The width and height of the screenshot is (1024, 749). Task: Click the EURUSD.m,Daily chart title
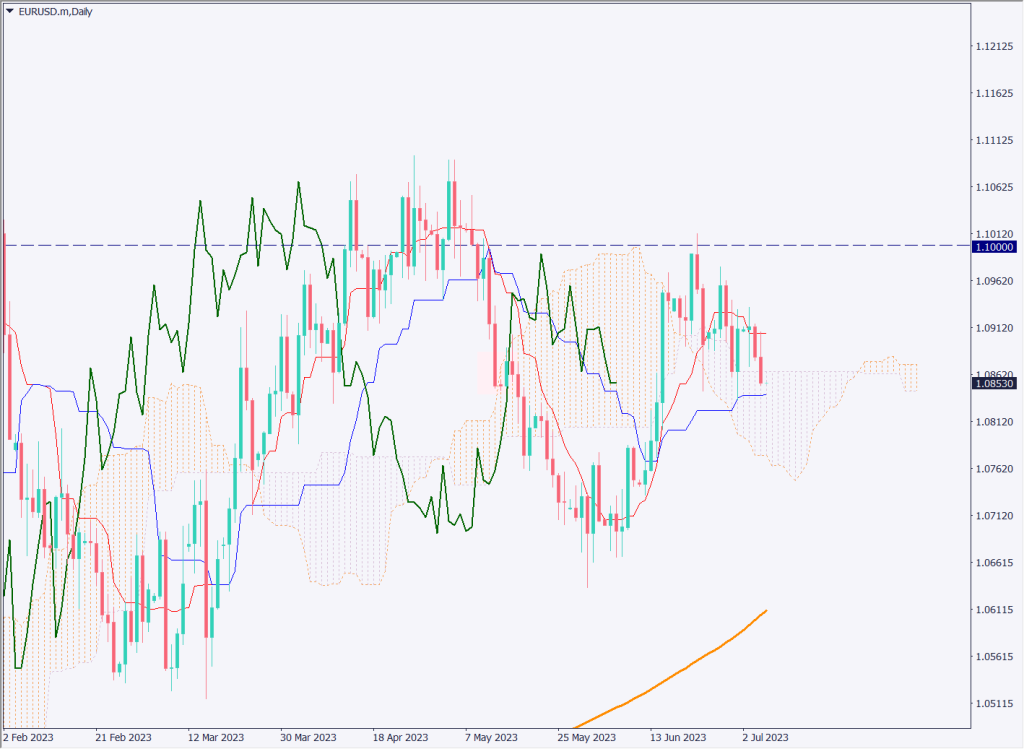click(x=55, y=12)
